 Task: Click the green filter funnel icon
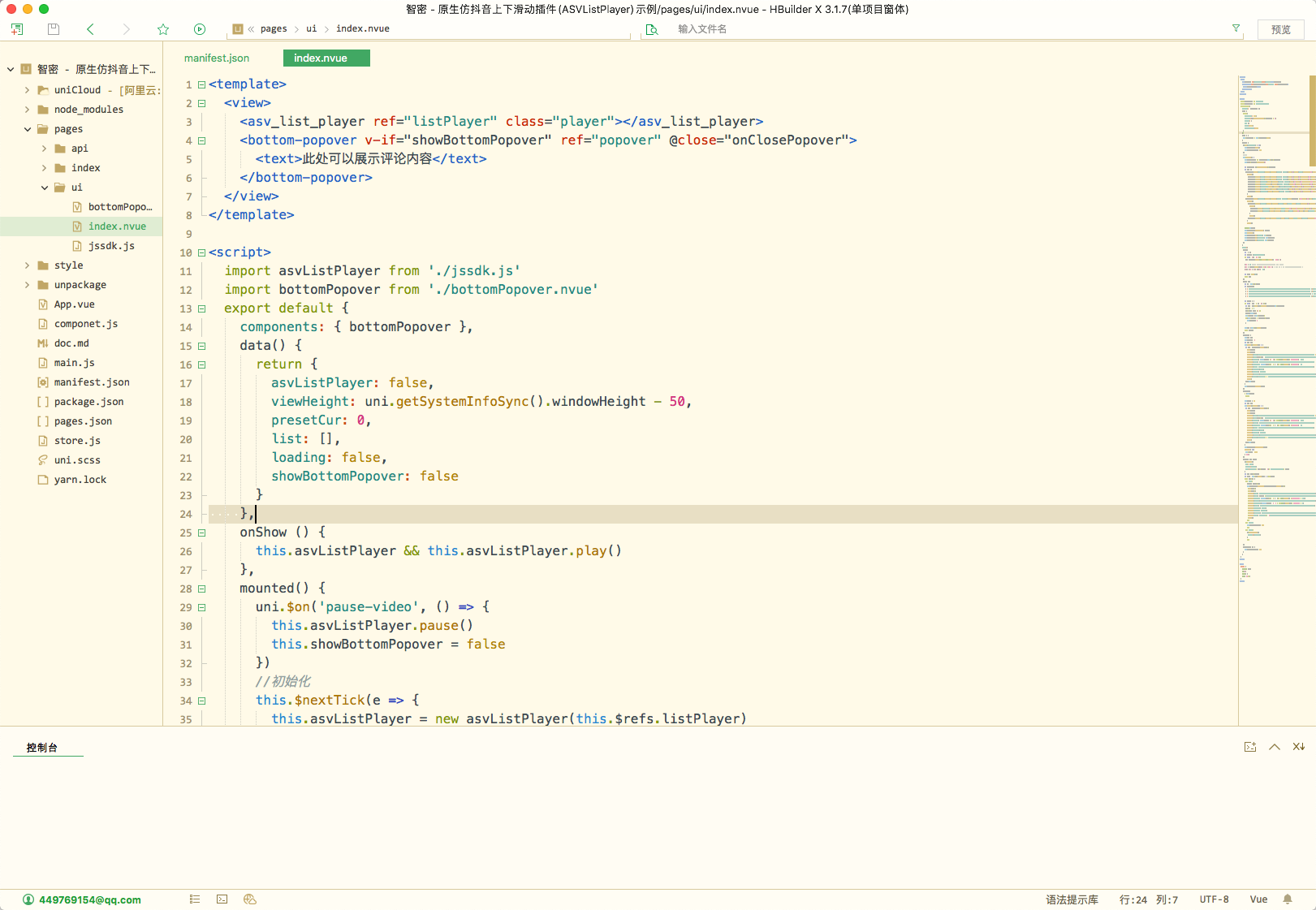pyautogui.click(x=1236, y=28)
